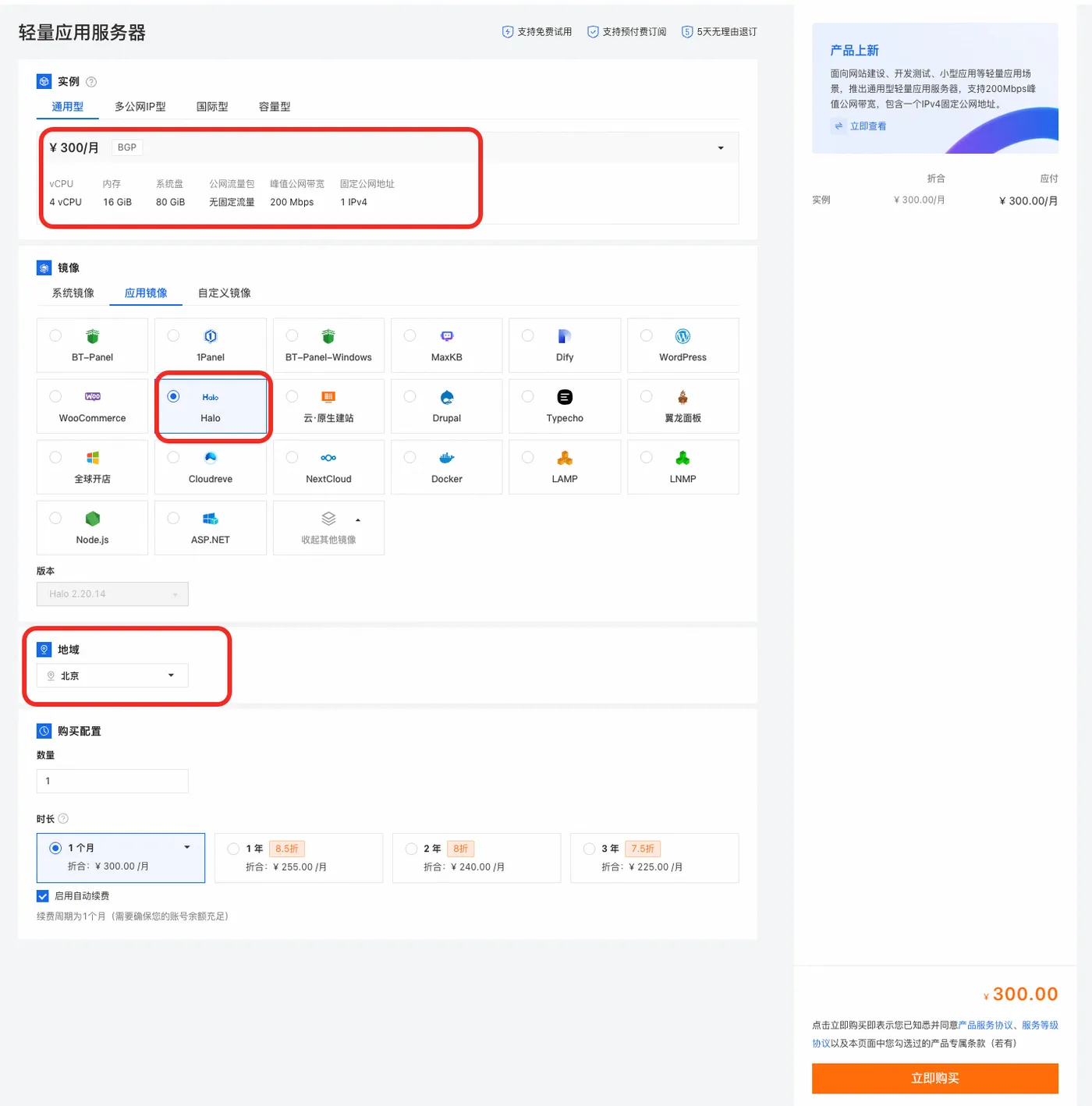
Task: Click the help icon next to 实例
Action: (91, 82)
